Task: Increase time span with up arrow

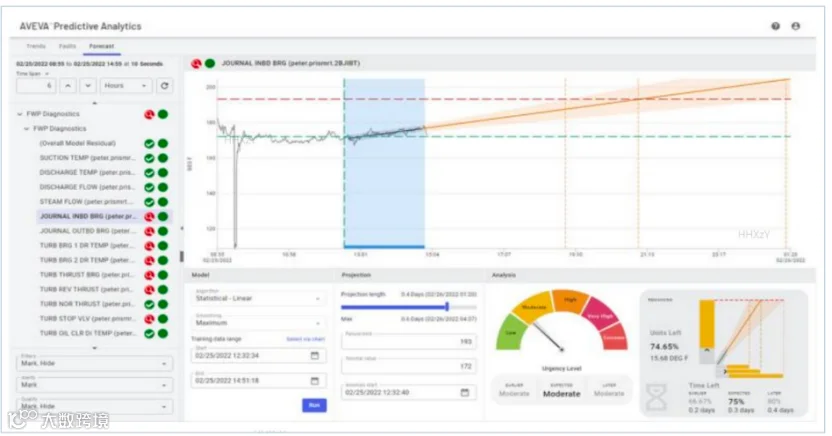Action: (x=67, y=85)
